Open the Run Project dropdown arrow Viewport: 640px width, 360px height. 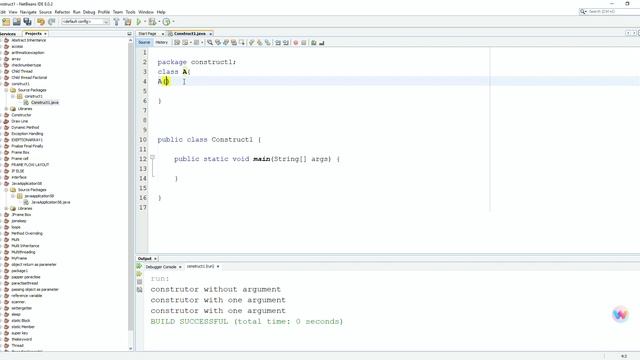pos(145,22)
